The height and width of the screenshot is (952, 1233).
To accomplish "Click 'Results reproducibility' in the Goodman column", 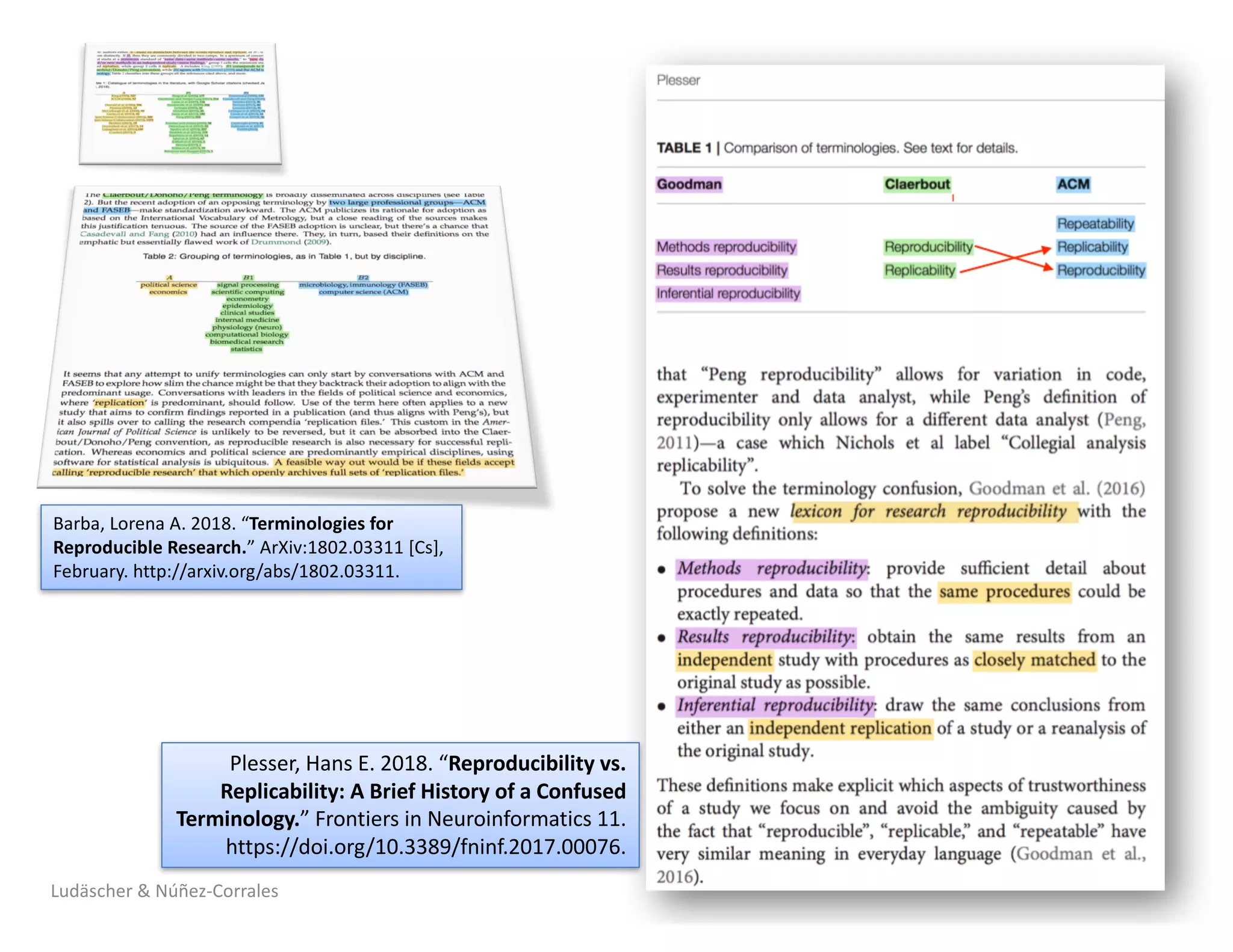I will pyautogui.click(x=722, y=271).
